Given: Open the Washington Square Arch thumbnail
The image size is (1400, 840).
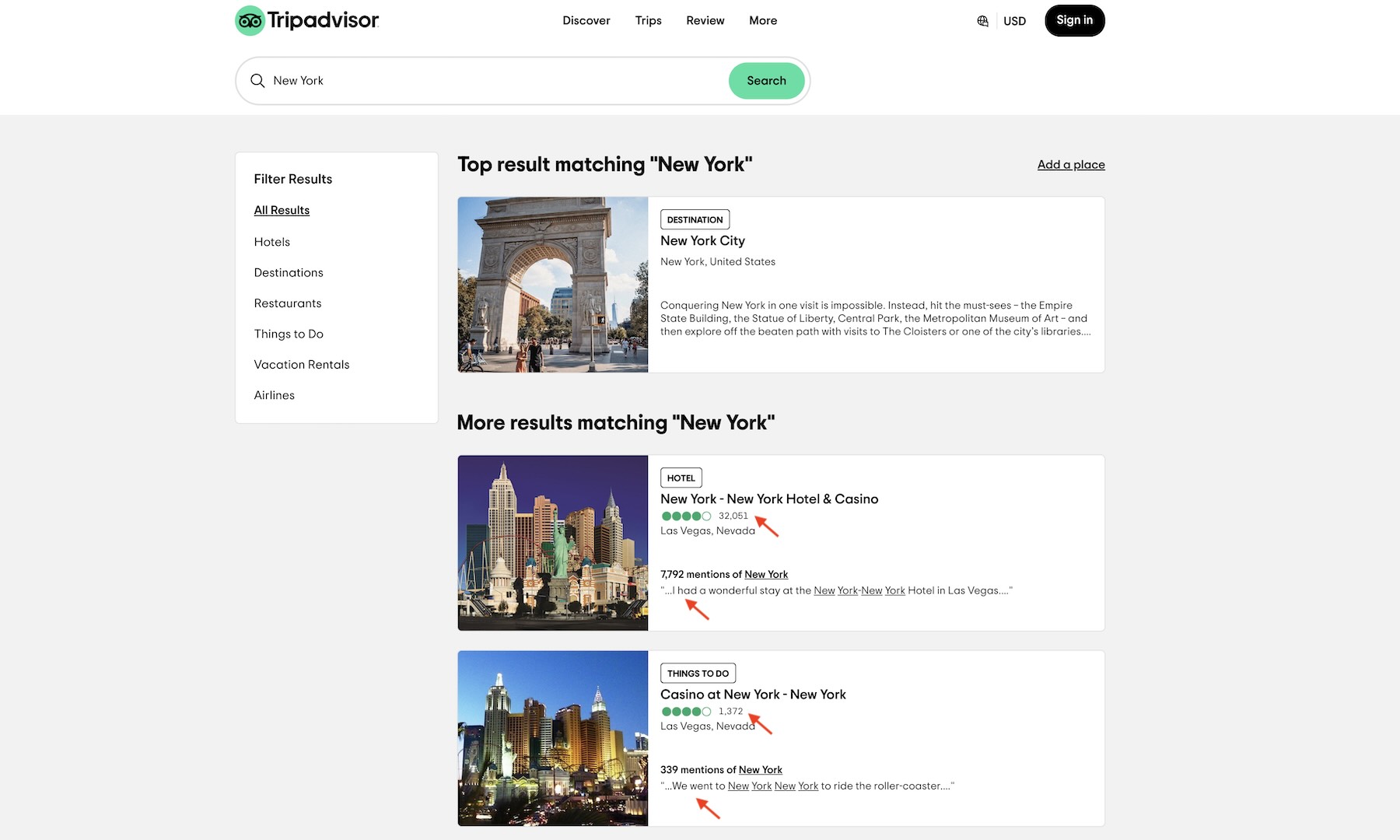Looking at the screenshot, I should coord(552,285).
